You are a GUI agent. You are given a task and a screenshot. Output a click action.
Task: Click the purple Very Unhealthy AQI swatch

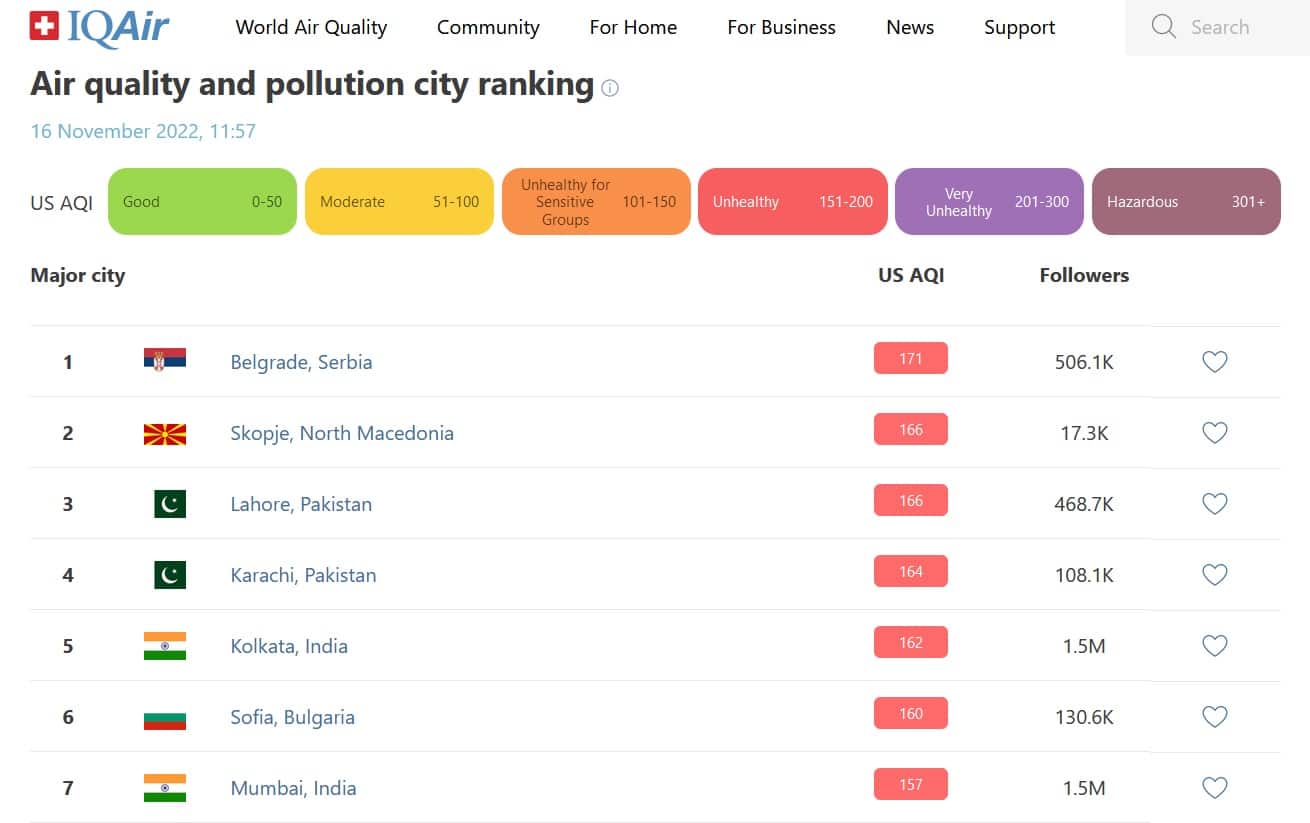(988, 202)
